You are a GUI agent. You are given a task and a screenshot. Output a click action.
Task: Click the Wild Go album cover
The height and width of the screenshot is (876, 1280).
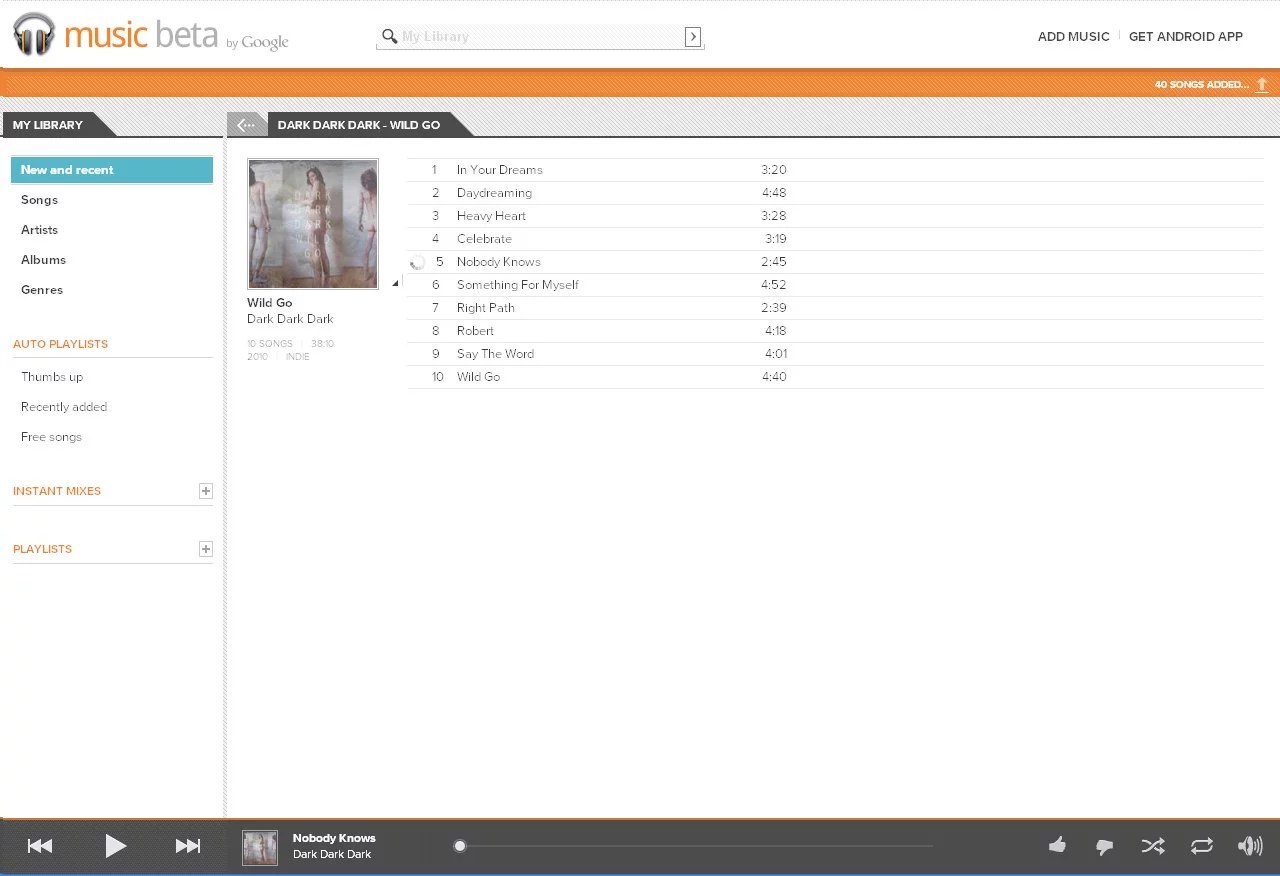click(x=313, y=224)
